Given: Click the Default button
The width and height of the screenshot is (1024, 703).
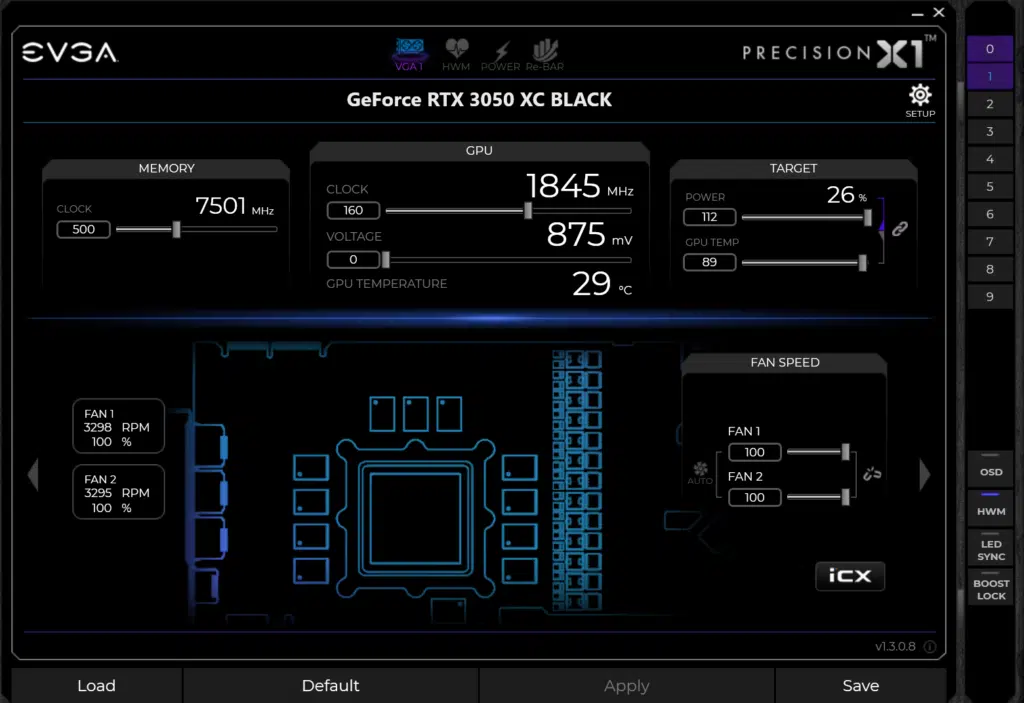Looking at the screenshot, I should [x=330, y=686].
